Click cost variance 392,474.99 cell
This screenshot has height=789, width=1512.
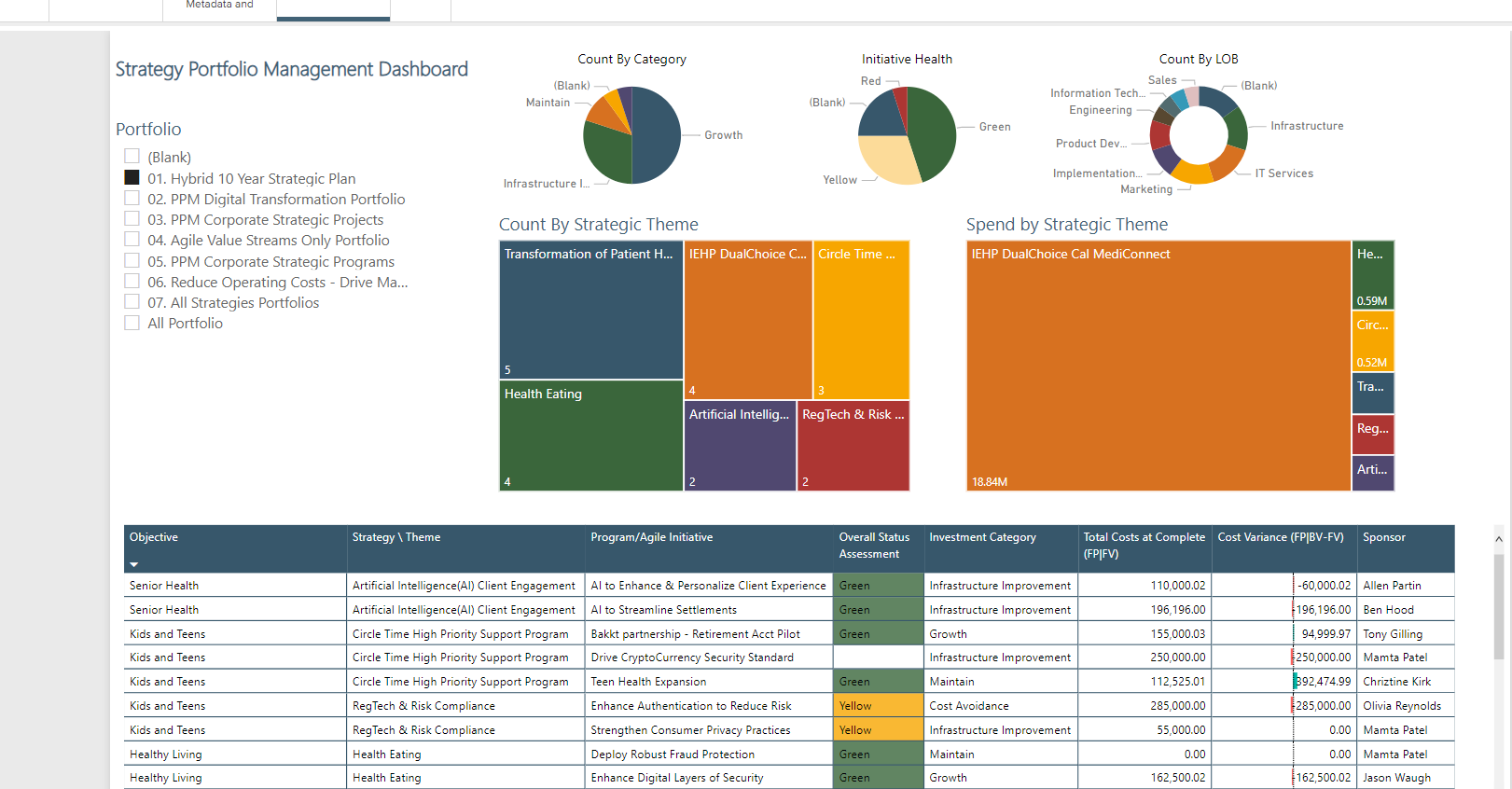click(1284, 682)
